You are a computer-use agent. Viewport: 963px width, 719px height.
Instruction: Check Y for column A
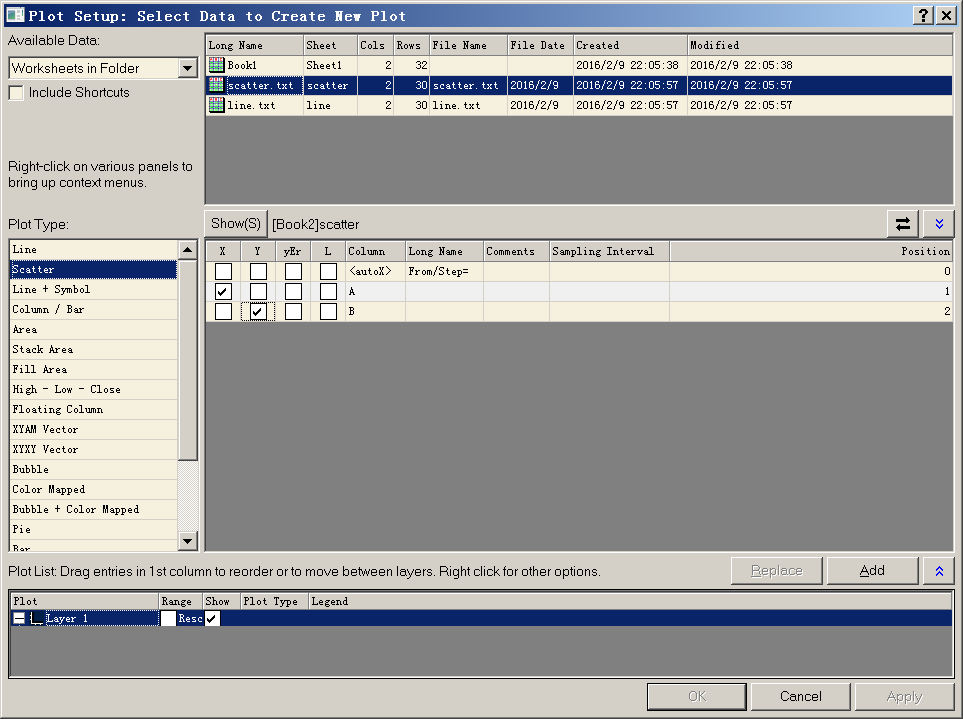(258, 292)
